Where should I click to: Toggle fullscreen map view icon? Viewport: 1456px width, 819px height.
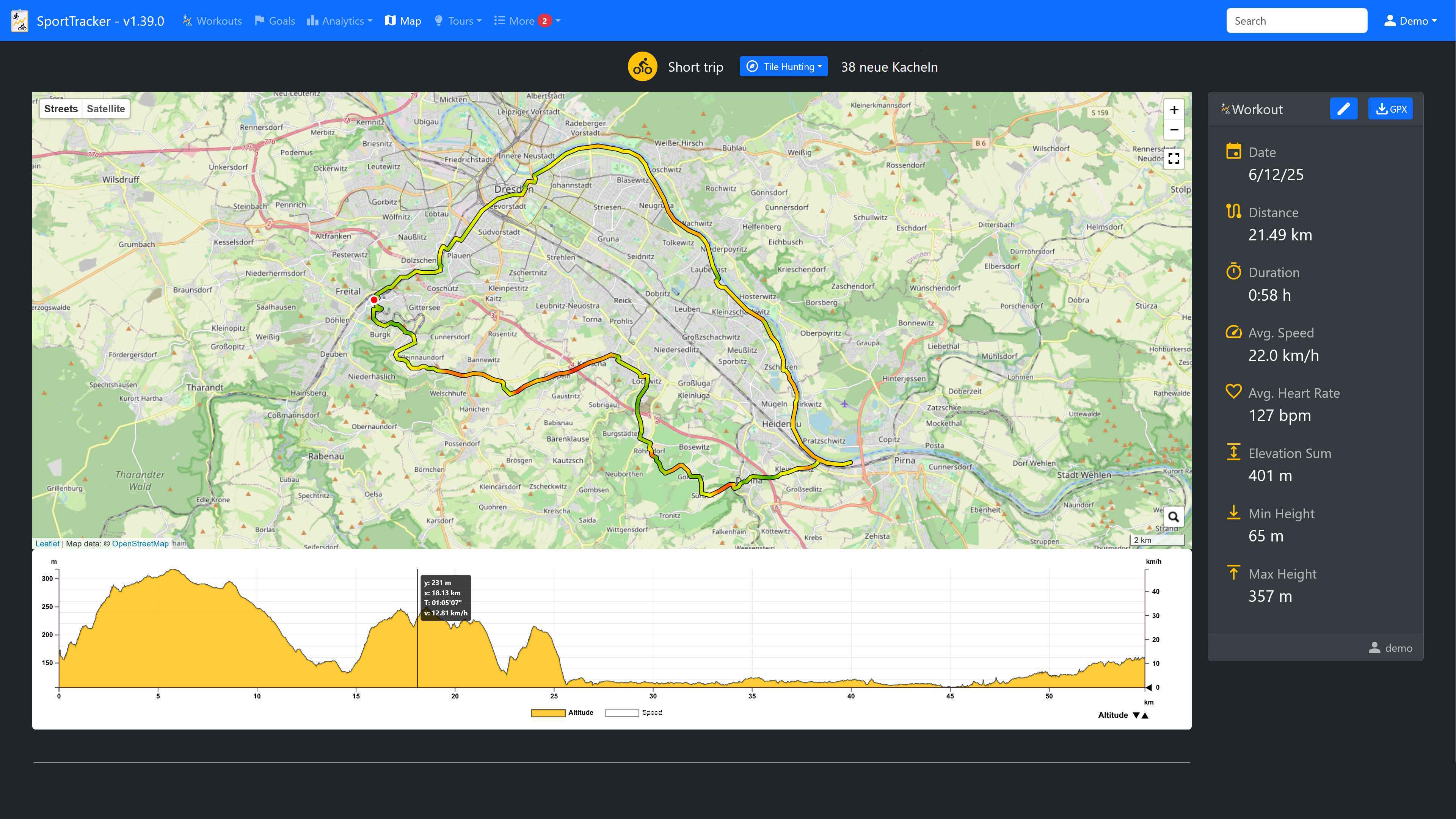1174,159
